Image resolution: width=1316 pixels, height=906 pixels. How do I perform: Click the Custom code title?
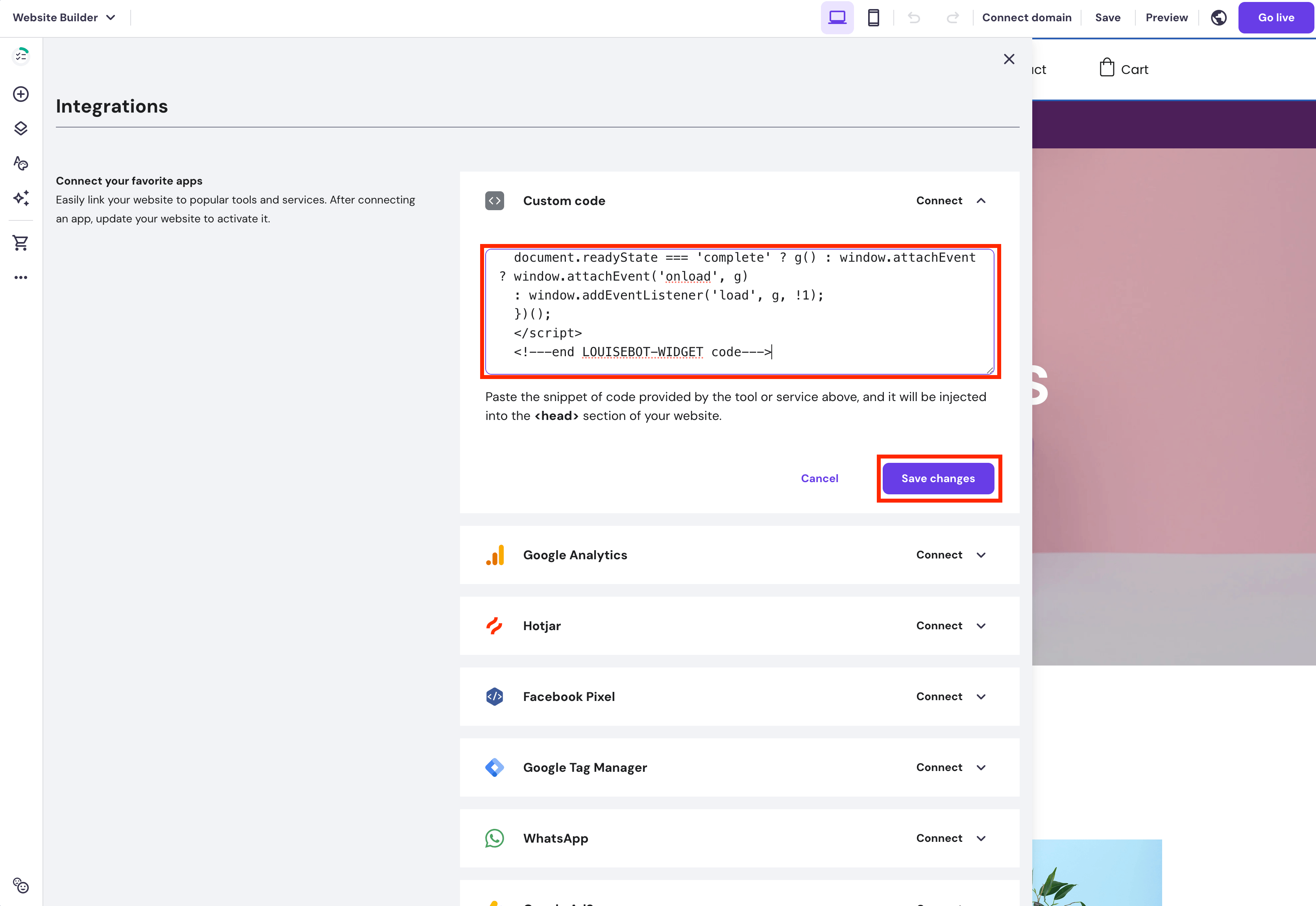click(x=564, y=201)
